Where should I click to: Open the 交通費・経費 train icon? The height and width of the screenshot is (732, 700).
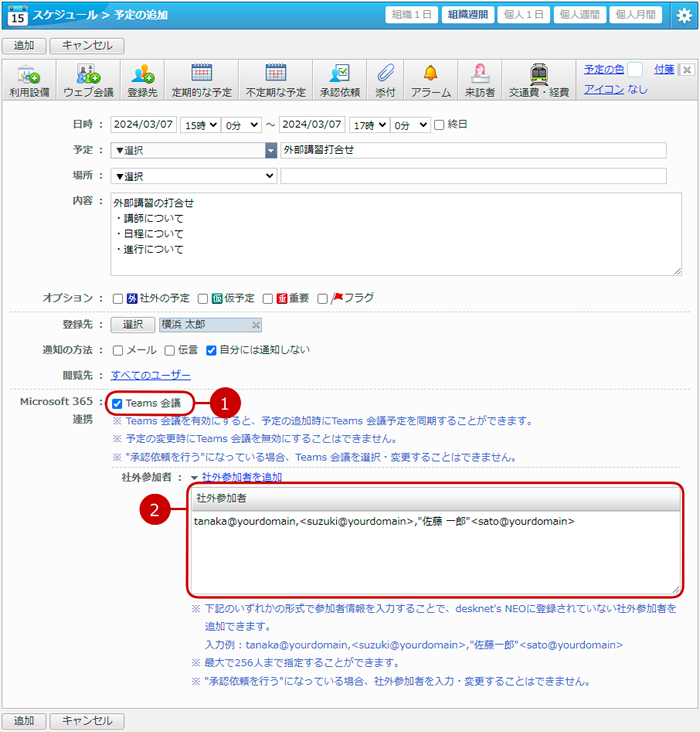click(539, 80)
